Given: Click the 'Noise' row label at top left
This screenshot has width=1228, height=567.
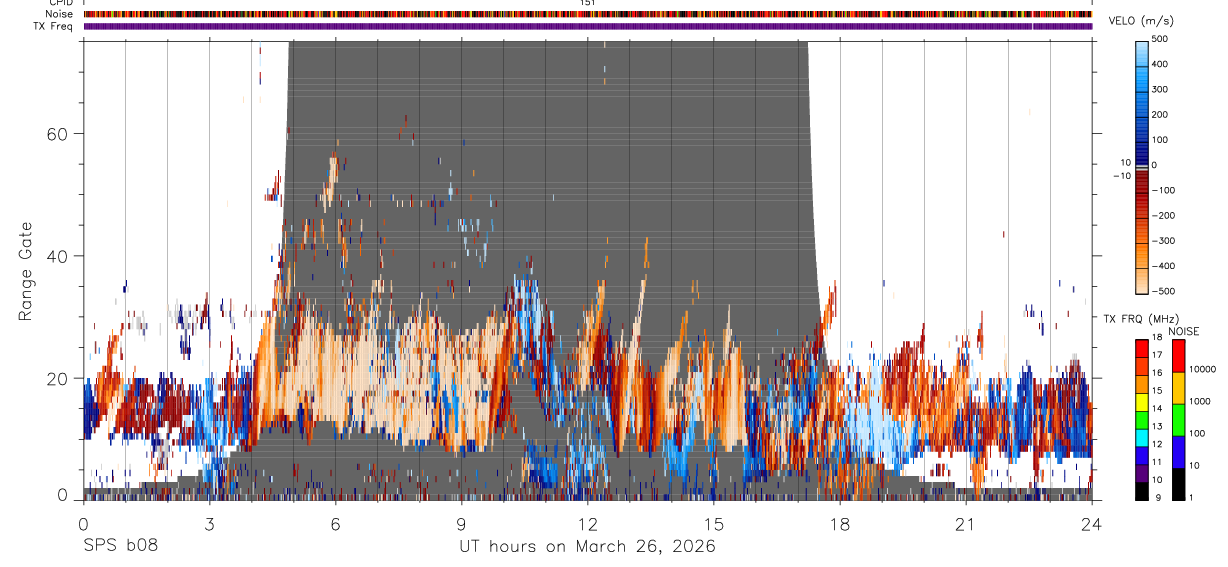Looking at the screenshot, I should [x=59, y=14].
